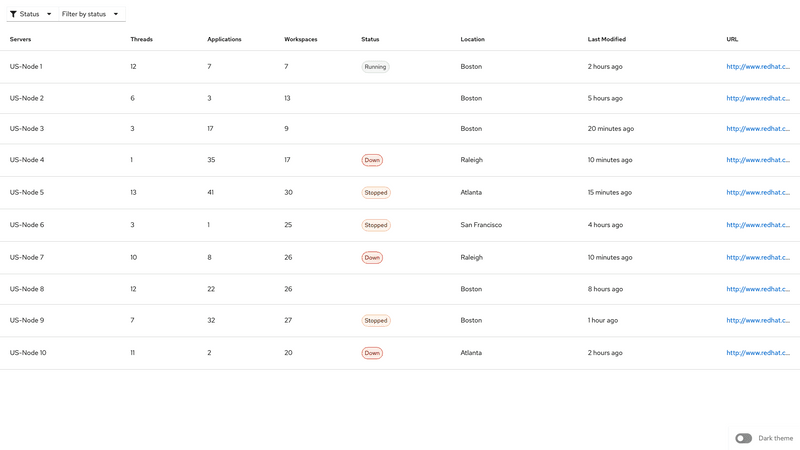Toggle the Dark theme switch

[x=743, y=438]
